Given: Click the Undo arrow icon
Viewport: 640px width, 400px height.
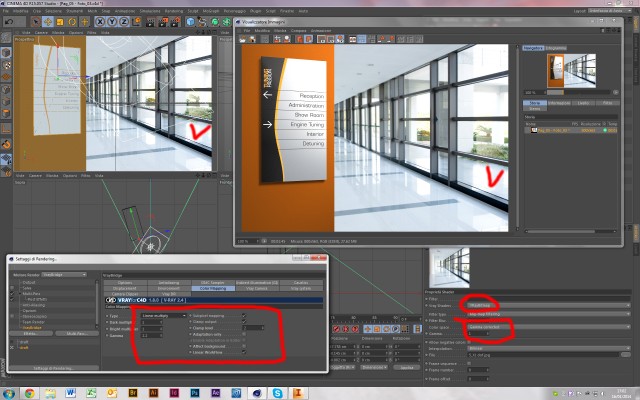Looking at the screenshot, I should point(9,22).
